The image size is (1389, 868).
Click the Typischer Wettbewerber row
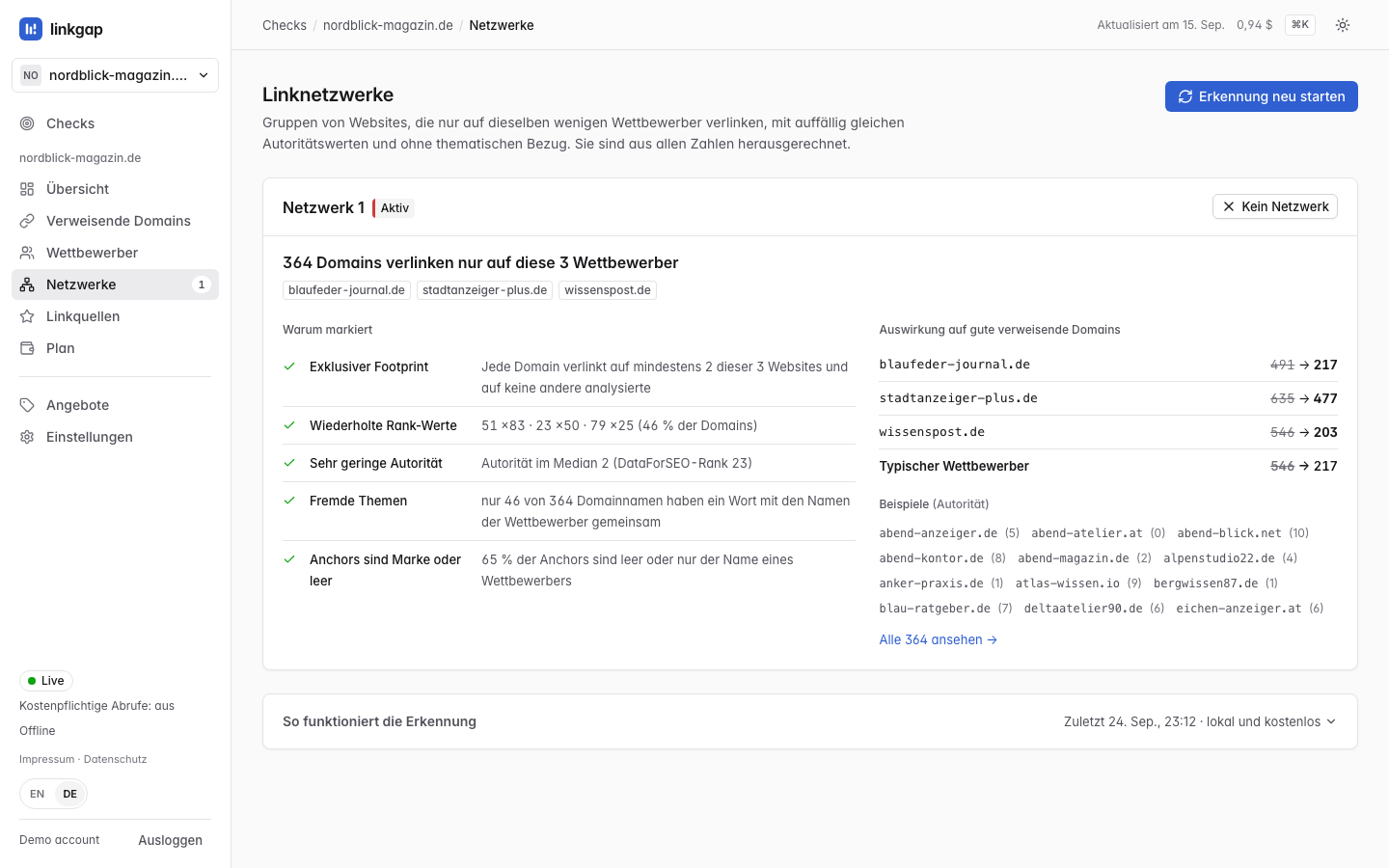[x=1108, y=466]
